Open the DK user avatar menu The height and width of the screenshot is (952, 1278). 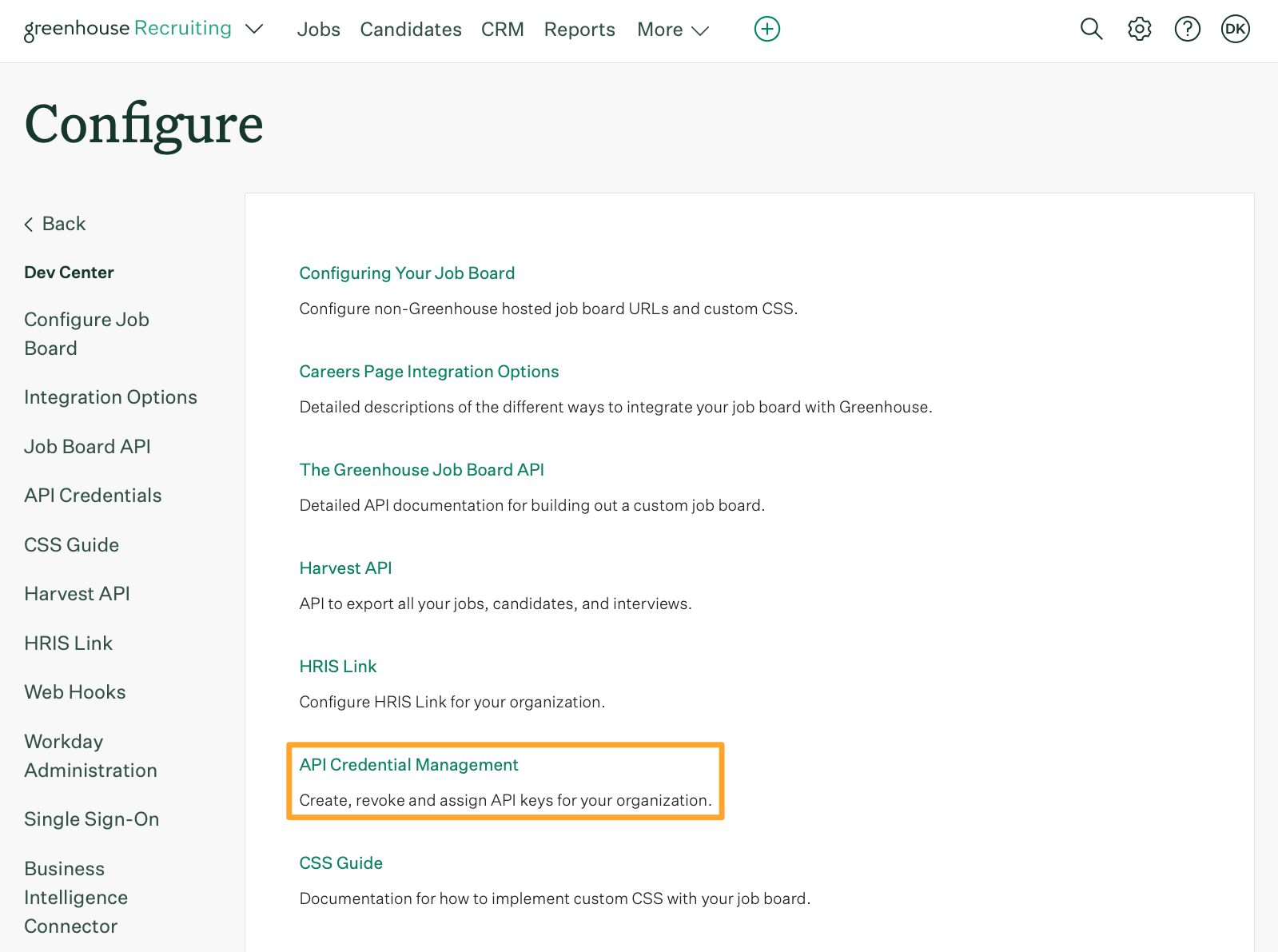[x=1236, y=29]
